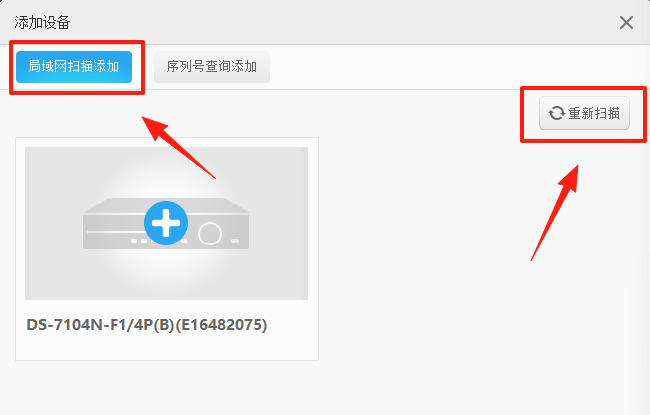The height and width of the screenshot is (415, 650).
Task: Add the discovered NVR via plus icon
Action: tap(166, 223)
